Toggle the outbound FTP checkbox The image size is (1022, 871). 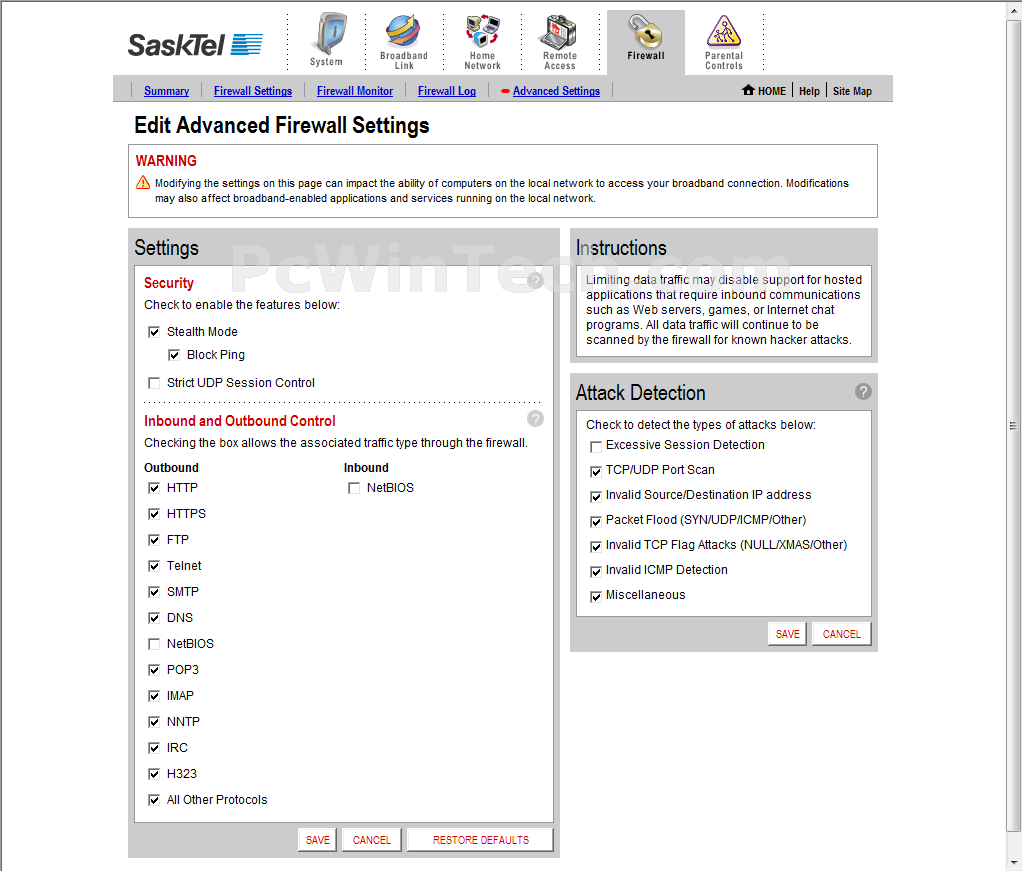coord(154,540)
